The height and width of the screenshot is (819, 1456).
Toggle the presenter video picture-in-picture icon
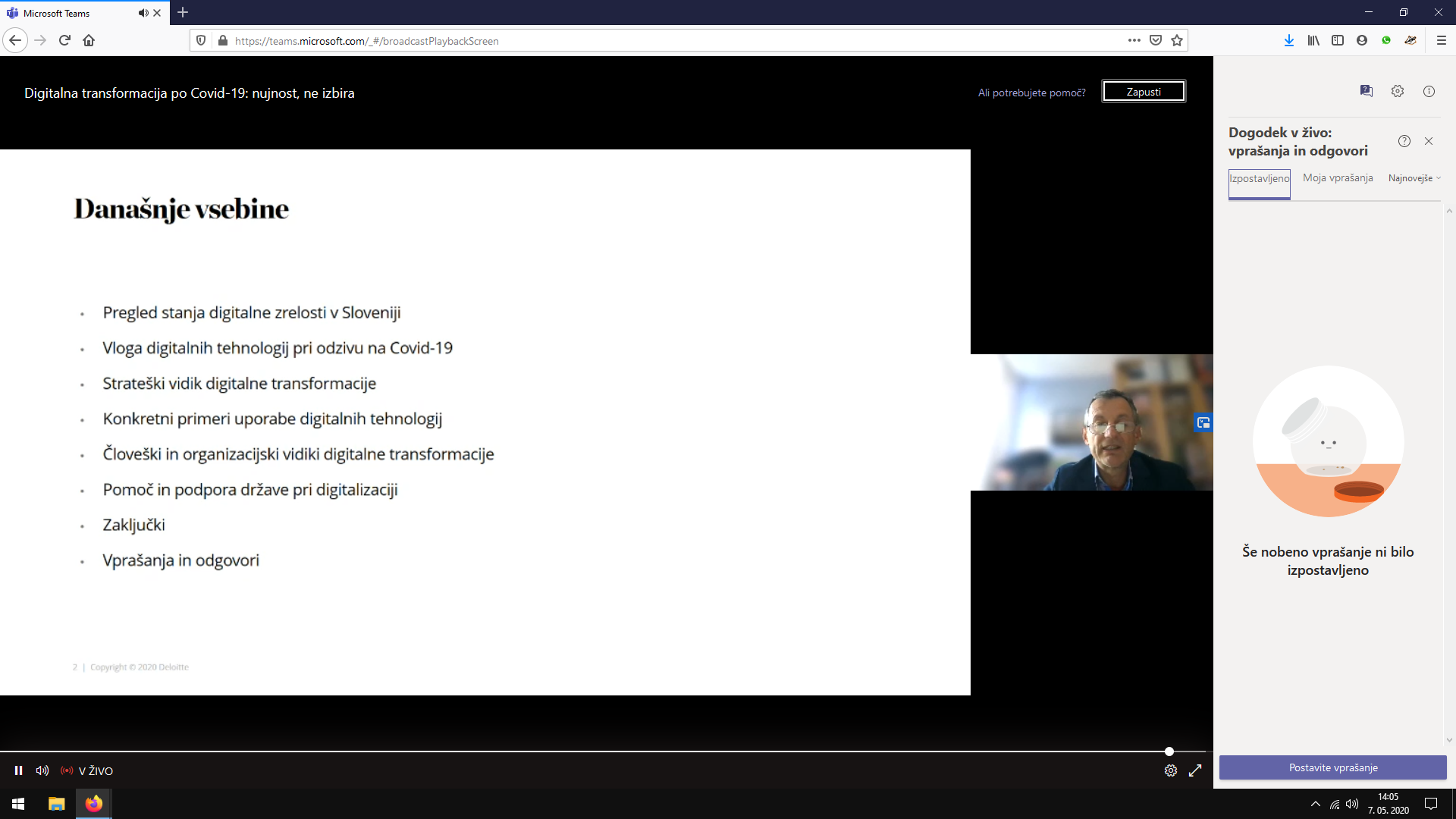click(1203, 422)
